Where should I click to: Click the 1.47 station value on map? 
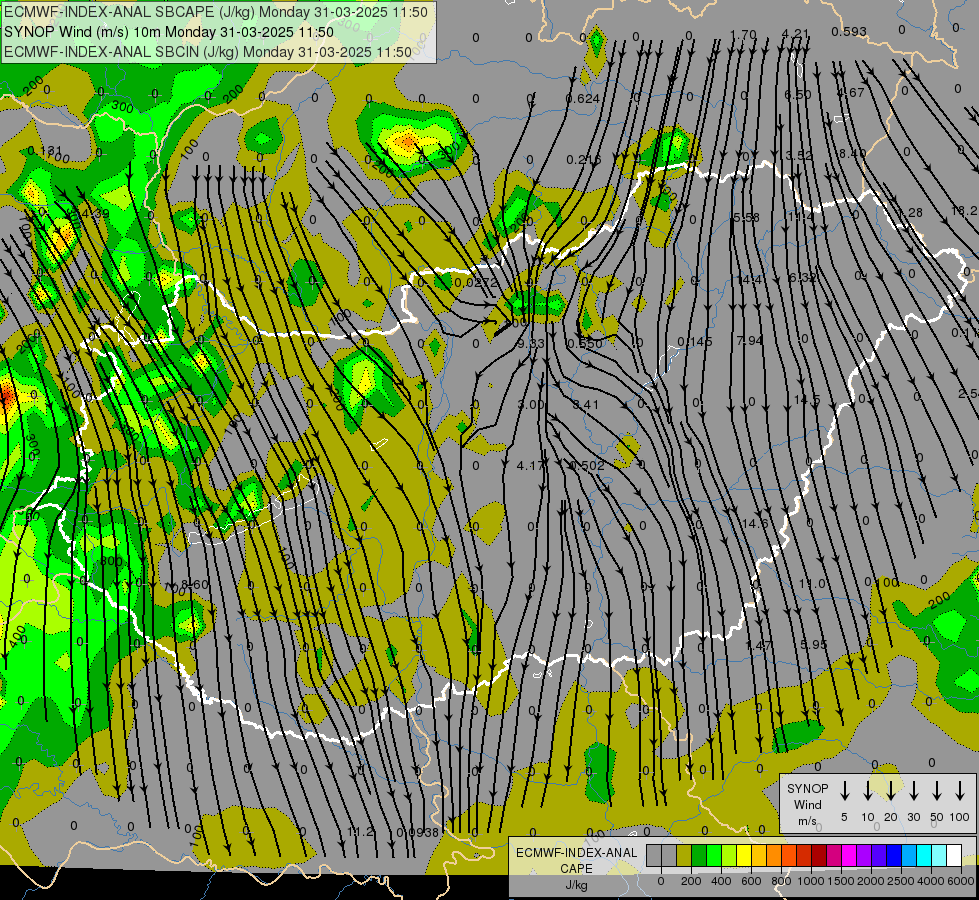(759, 645)
